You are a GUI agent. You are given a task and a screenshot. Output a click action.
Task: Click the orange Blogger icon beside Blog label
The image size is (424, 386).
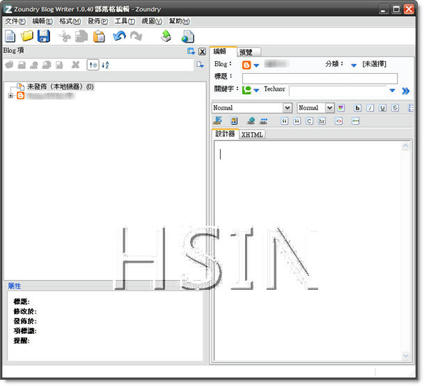click(246, 65)
